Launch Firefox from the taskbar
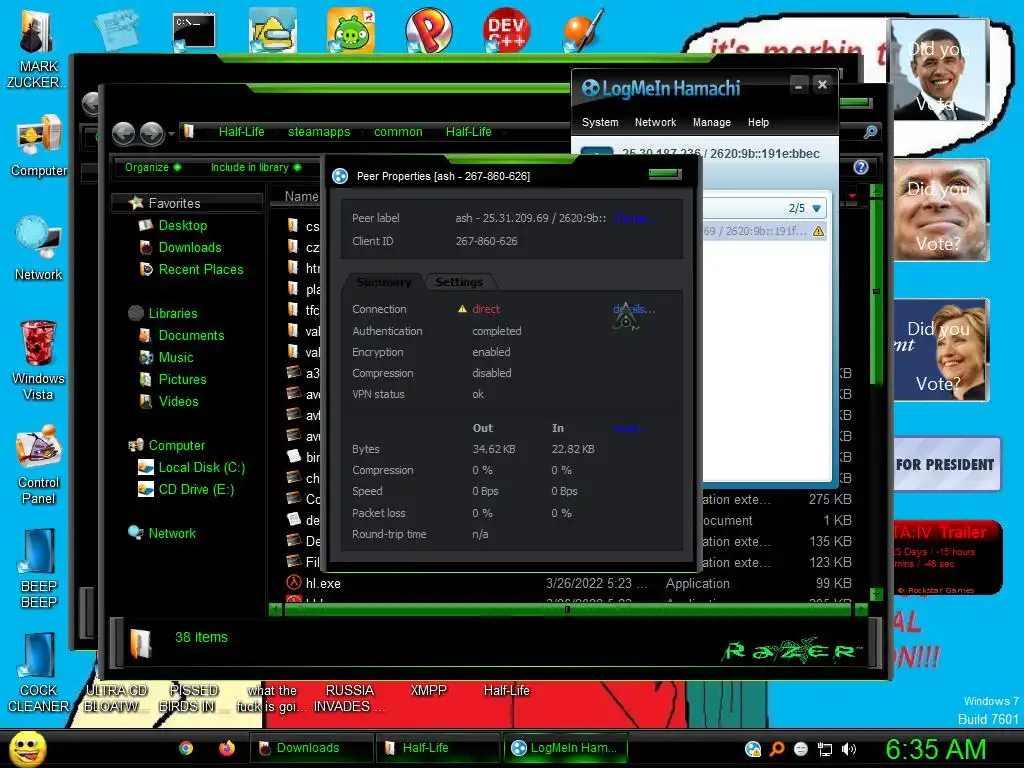The height and width of the screenshot is (768, 1024). (x=227, y=748)
